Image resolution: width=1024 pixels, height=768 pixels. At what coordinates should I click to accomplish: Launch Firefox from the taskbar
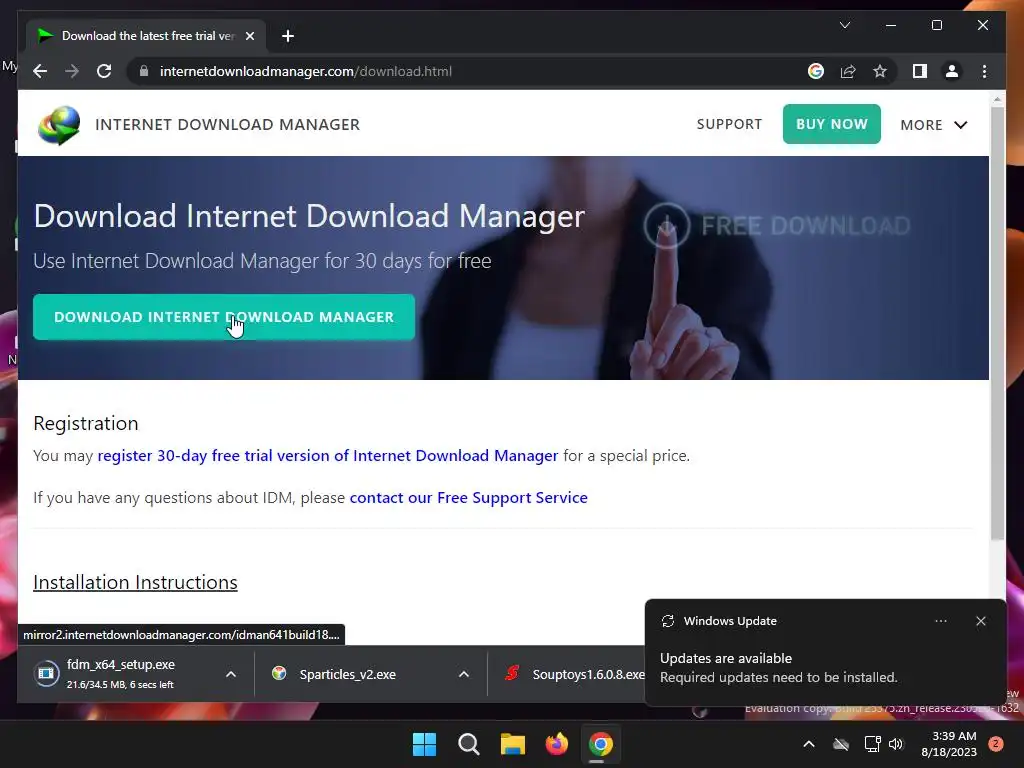(556, 744)
